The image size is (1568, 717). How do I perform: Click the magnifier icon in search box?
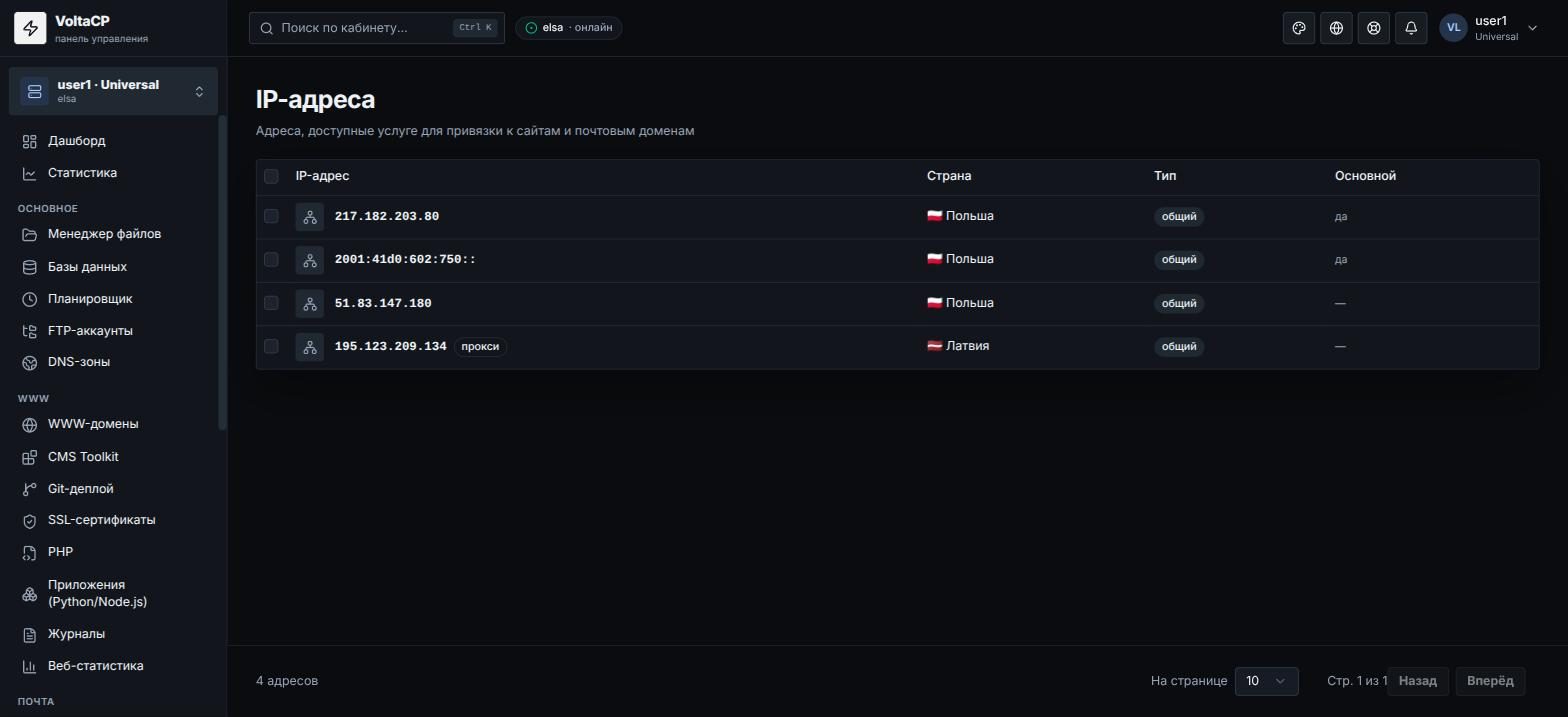click(x=267, y=28)
